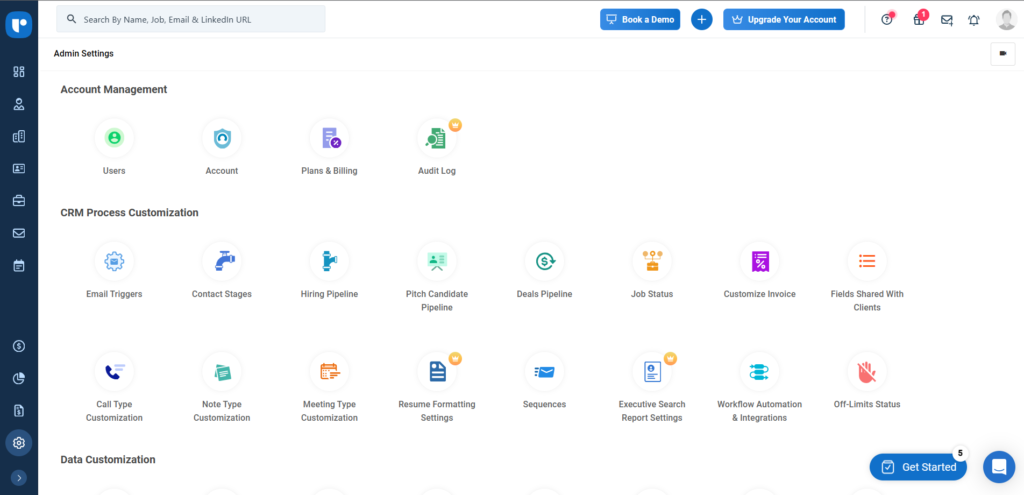Click the Contact Stages label
This screenshot has width=1024, height=495.
click(x=221, y=294)
